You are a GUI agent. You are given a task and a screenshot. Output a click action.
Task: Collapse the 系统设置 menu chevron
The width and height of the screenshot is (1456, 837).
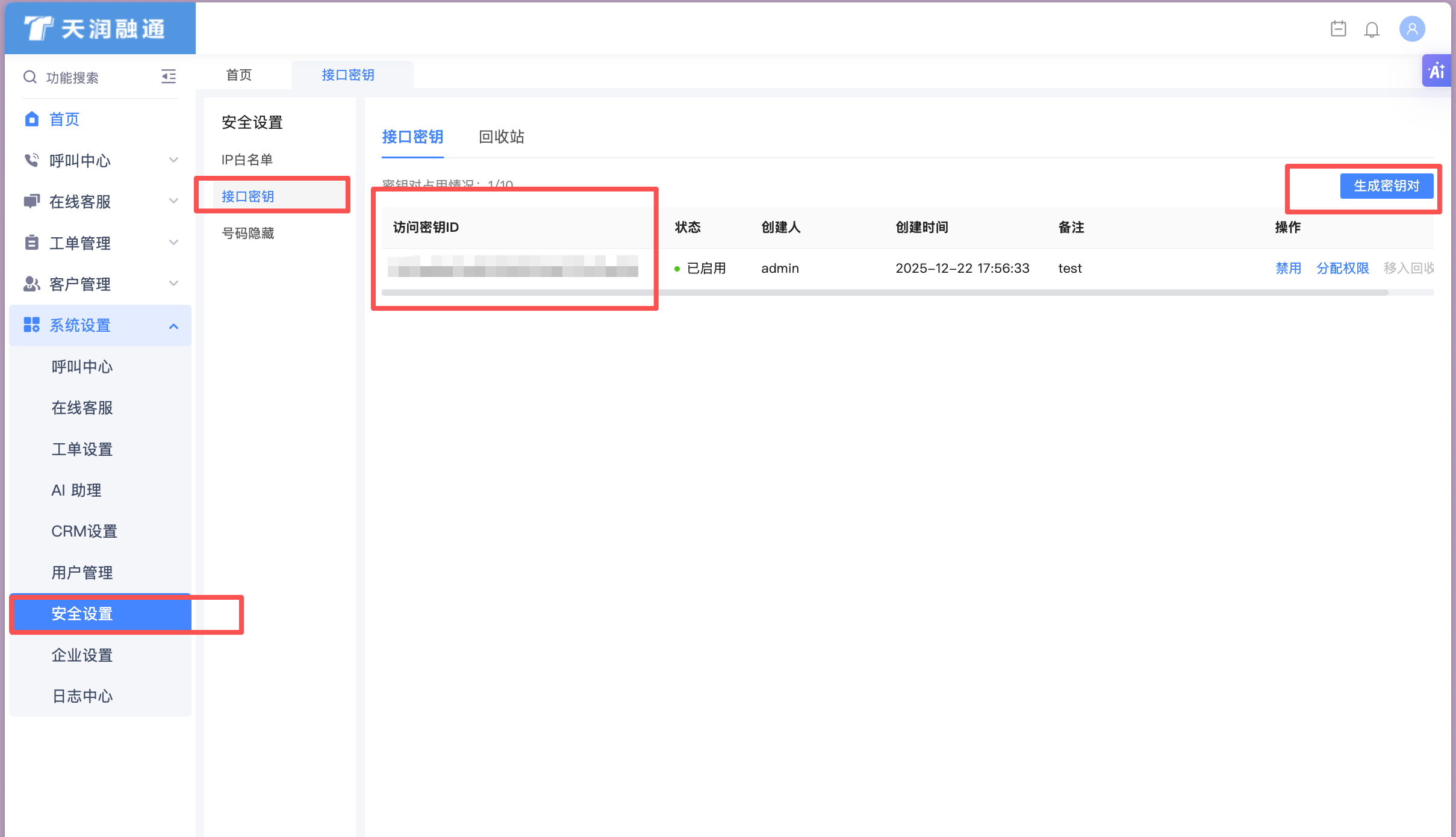pos(174,326)
